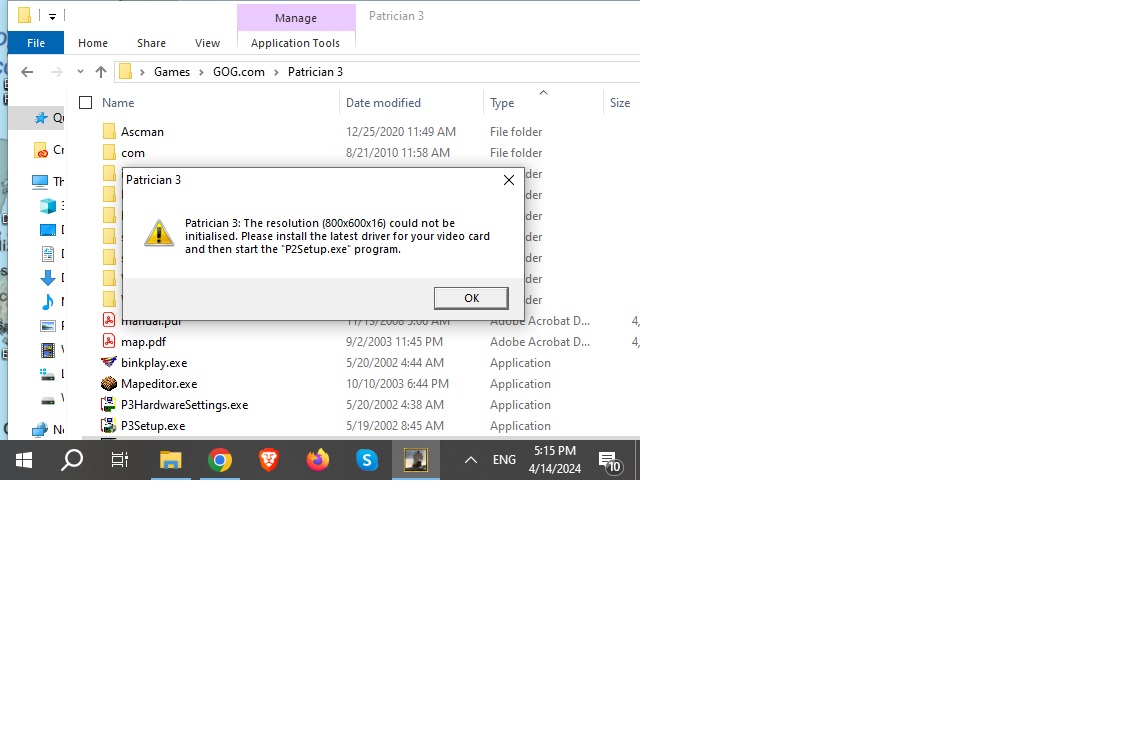Open Videos film icon in sidebar
The image size is (1132, 753).
48,350
